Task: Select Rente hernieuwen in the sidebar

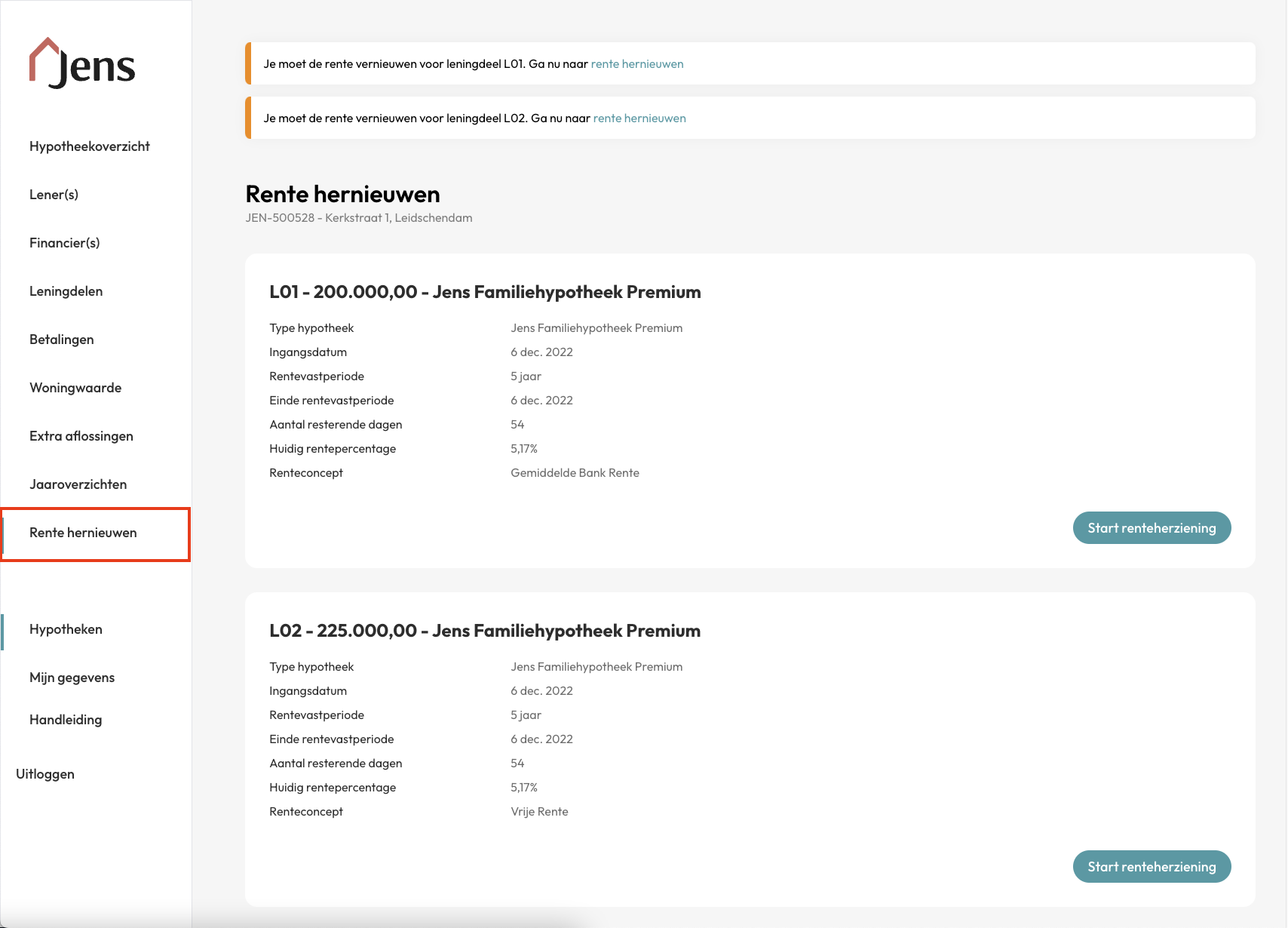Action: 83,533
